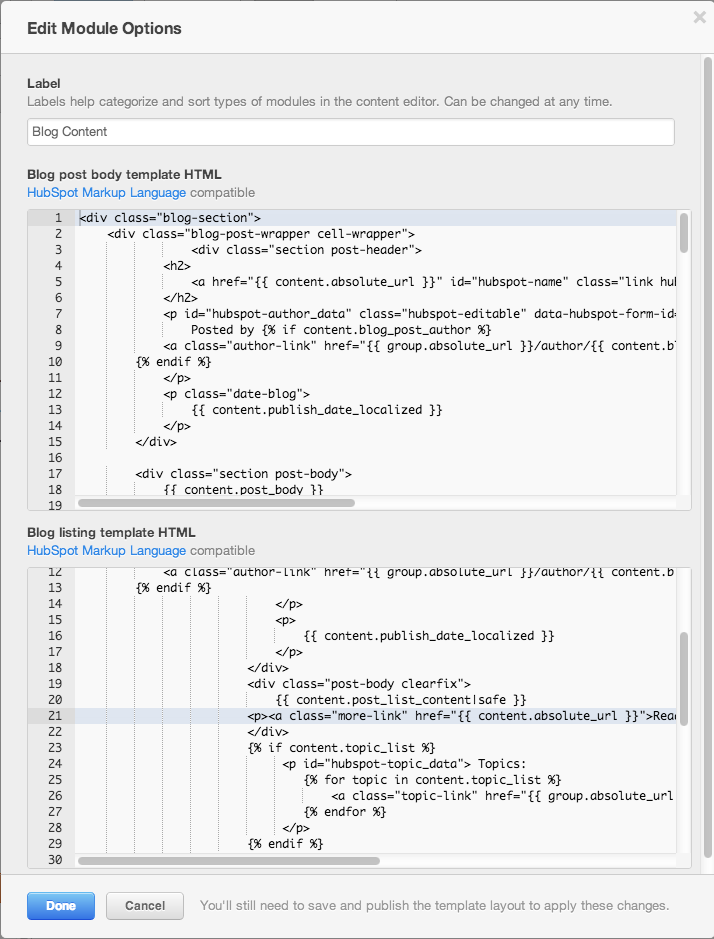The image size is (714, 939).
Task: Click the Posted by line in post body editor
Action: coord(341,330)
